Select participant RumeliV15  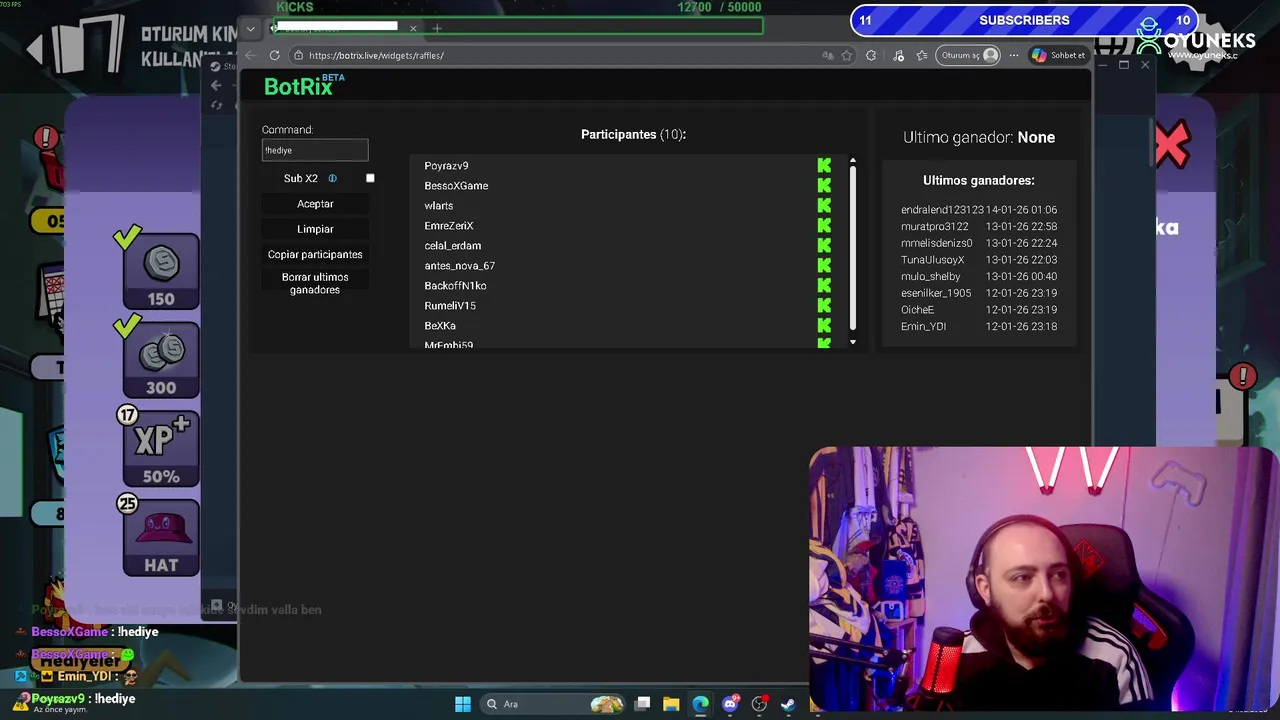click(x=450, y=306)
